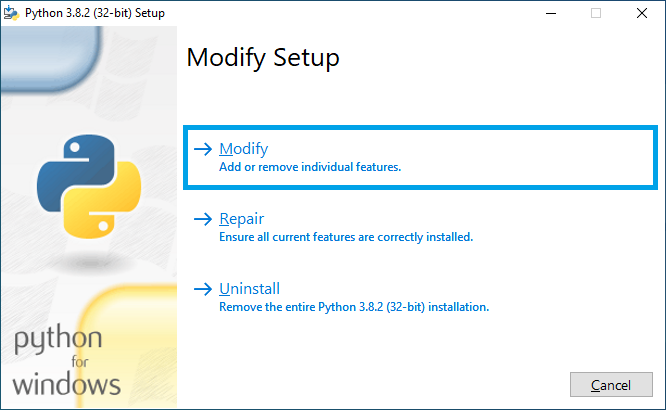Image resolution: width=666 pixels, height=410 pixels.
Task: Click the "Python 3.8.2 (32-bit) Setup" title text
Action: 95,13
